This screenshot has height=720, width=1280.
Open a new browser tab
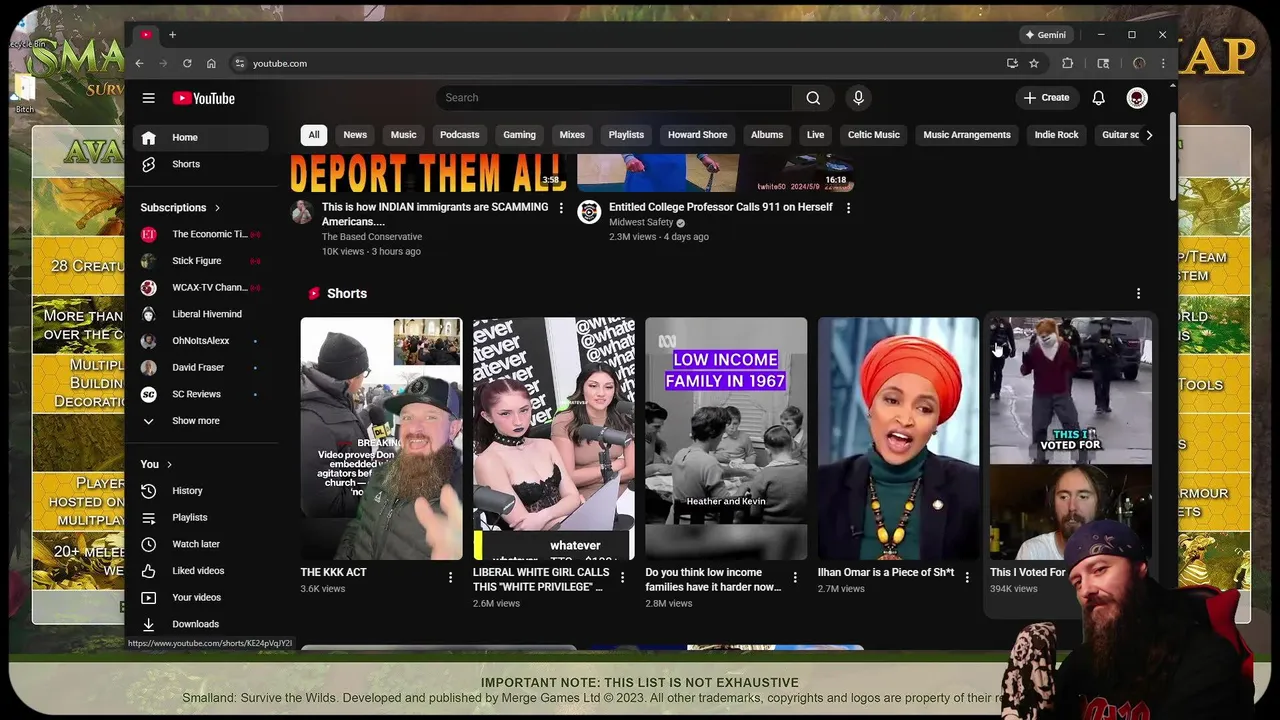click(172, 35)
